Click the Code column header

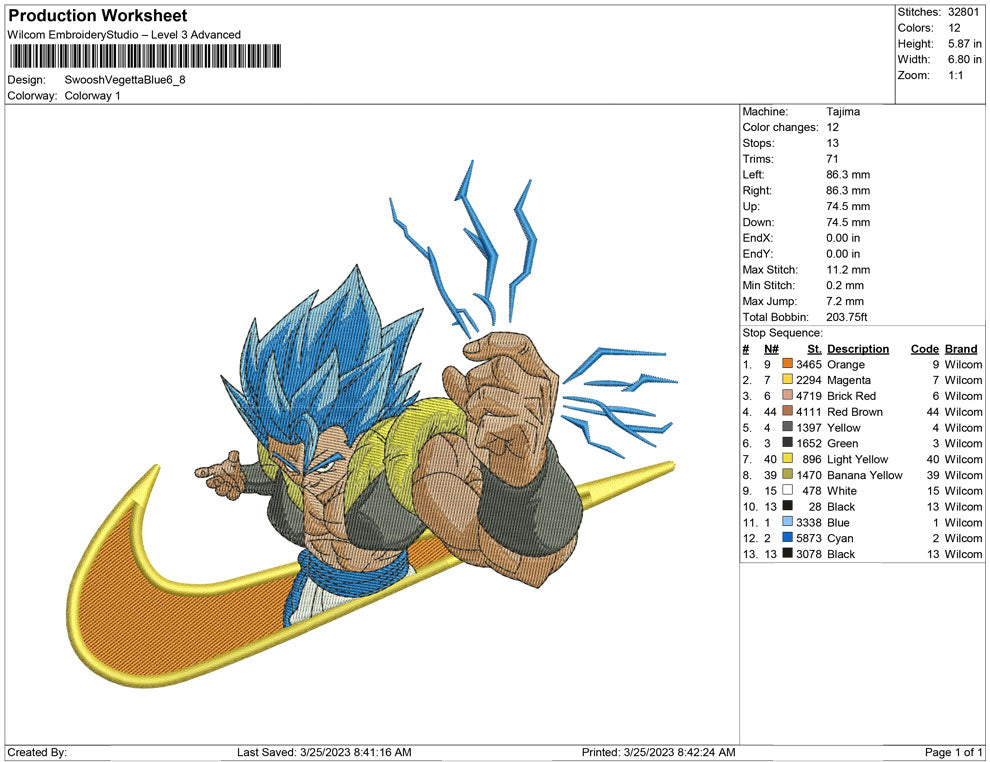pos(924,349)
